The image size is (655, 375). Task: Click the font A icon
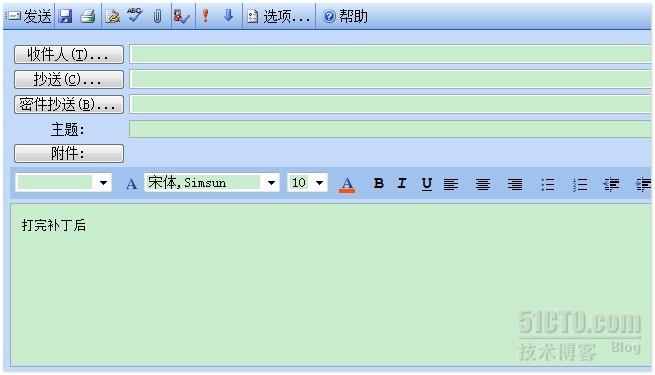131,183
